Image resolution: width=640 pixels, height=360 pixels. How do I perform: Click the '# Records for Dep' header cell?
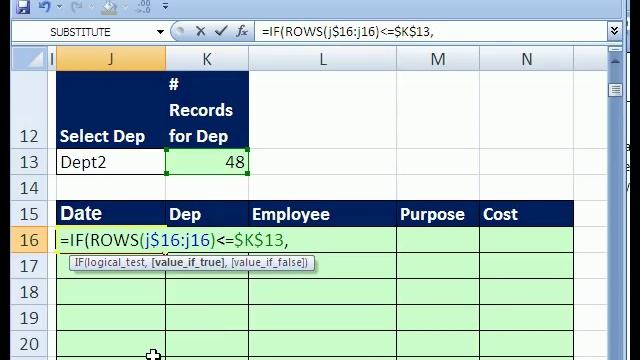(x=207, y=109)
